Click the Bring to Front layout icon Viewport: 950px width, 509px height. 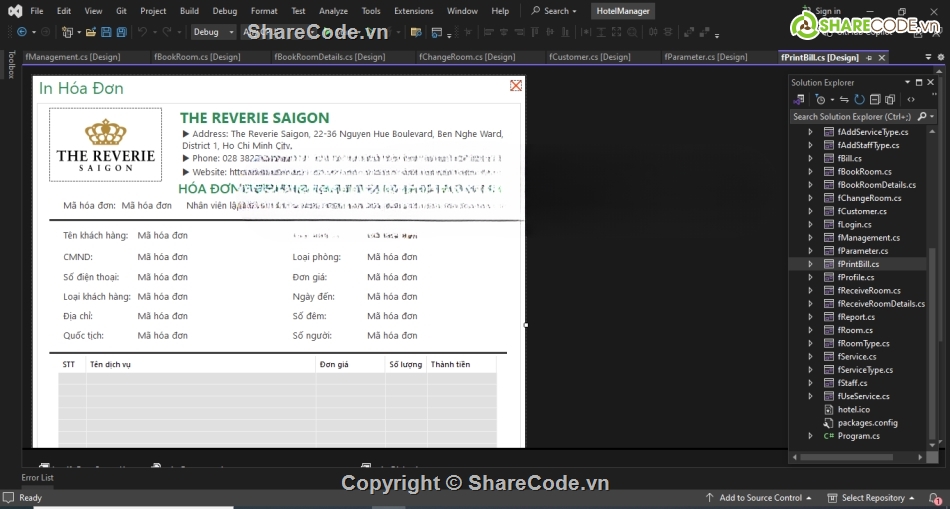(x=689, y=32)
